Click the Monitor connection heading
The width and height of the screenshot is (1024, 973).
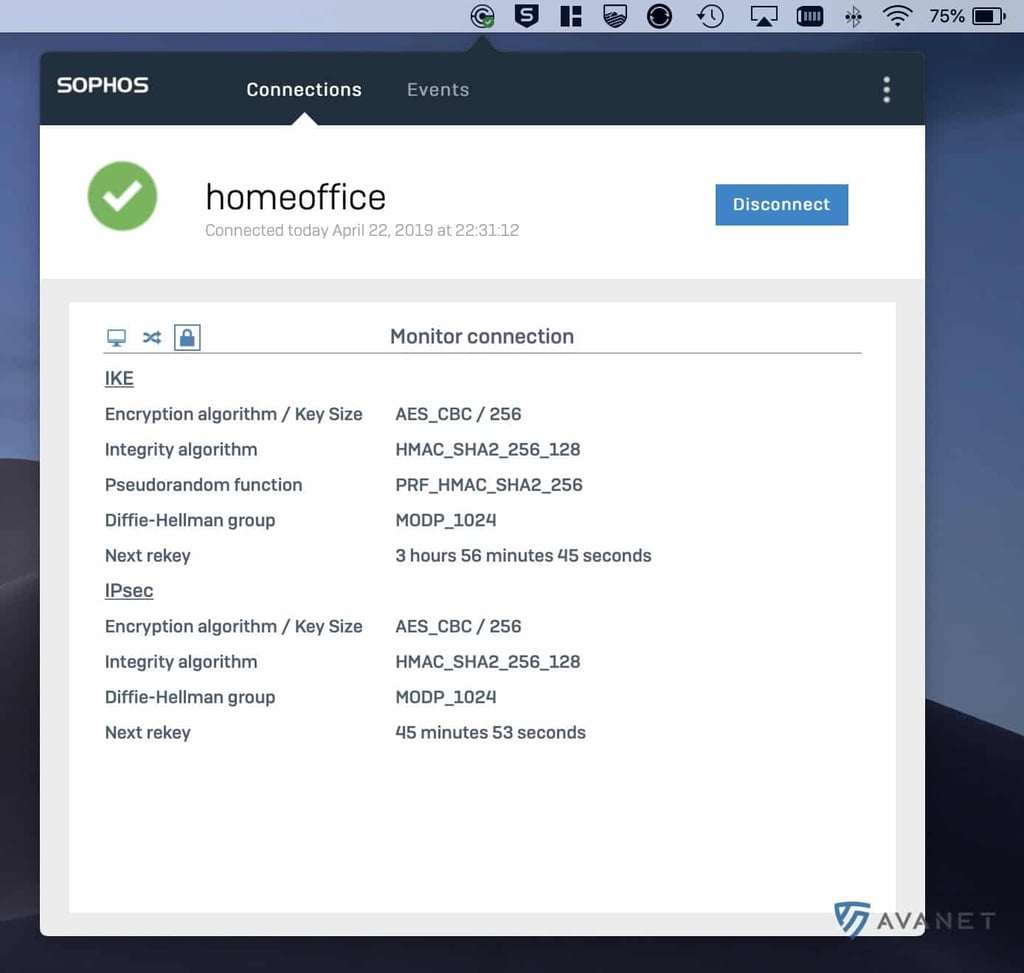tap(482, 336)
